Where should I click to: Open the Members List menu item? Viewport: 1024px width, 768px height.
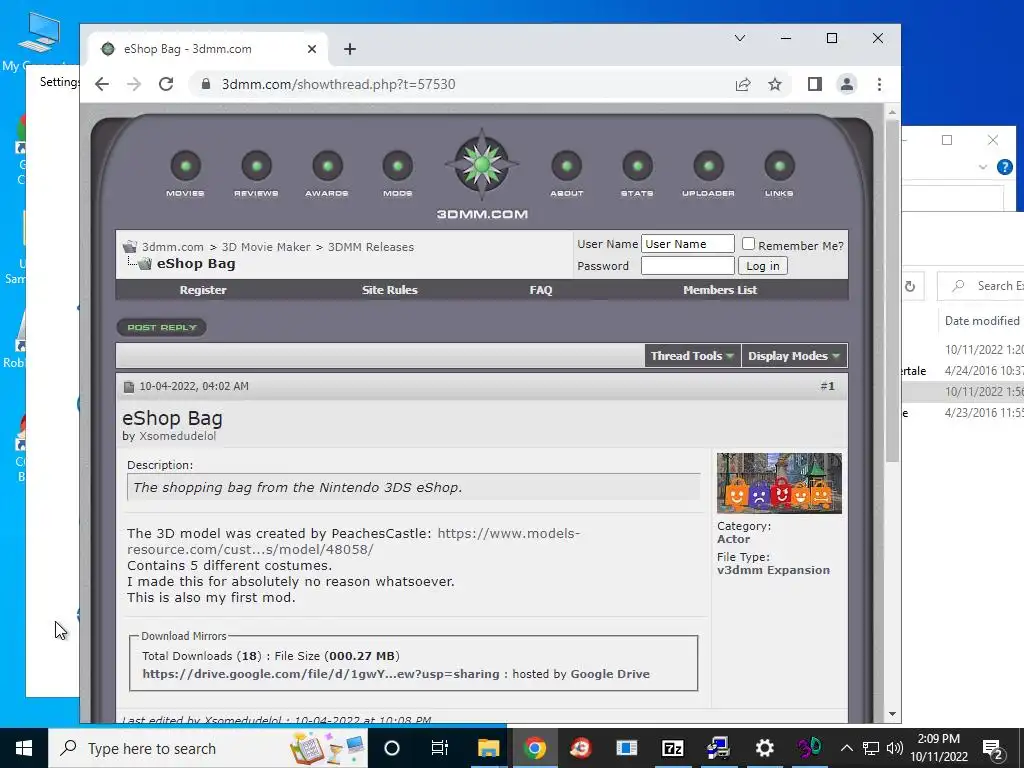tap(720, 290)
